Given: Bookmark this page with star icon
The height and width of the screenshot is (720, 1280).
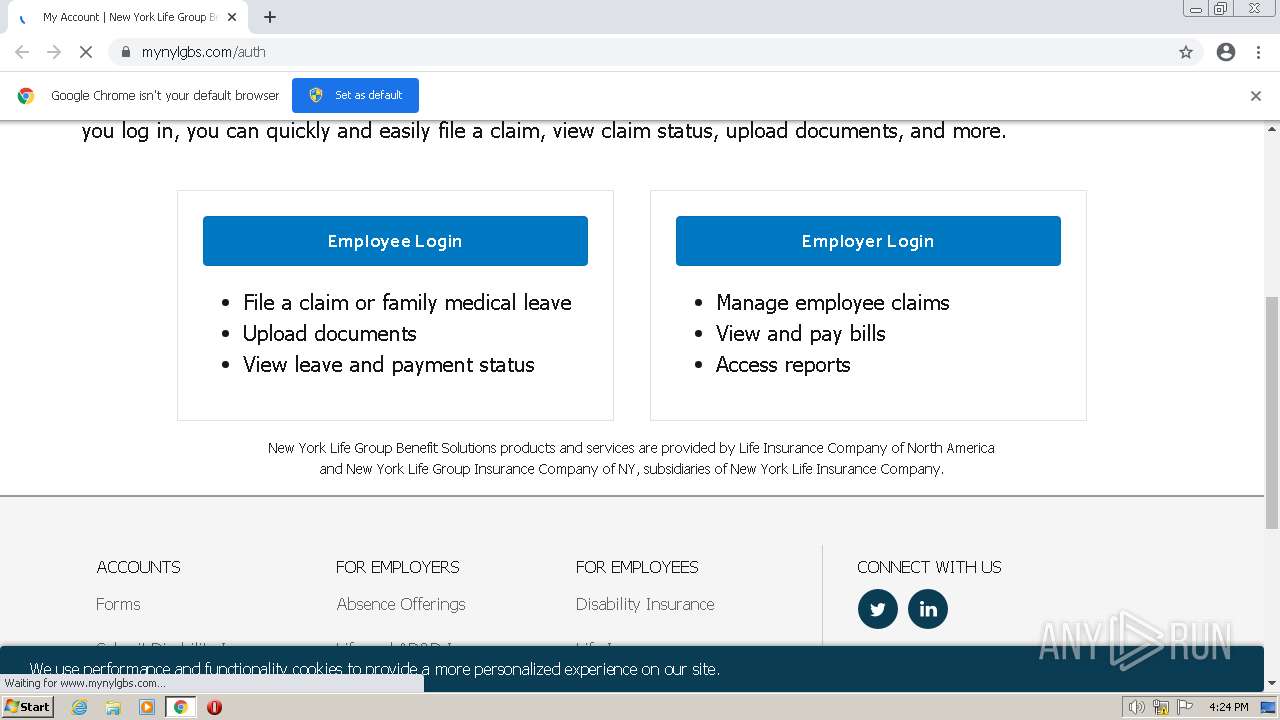Looking at the screenshot, I should tap(1186, 52).
